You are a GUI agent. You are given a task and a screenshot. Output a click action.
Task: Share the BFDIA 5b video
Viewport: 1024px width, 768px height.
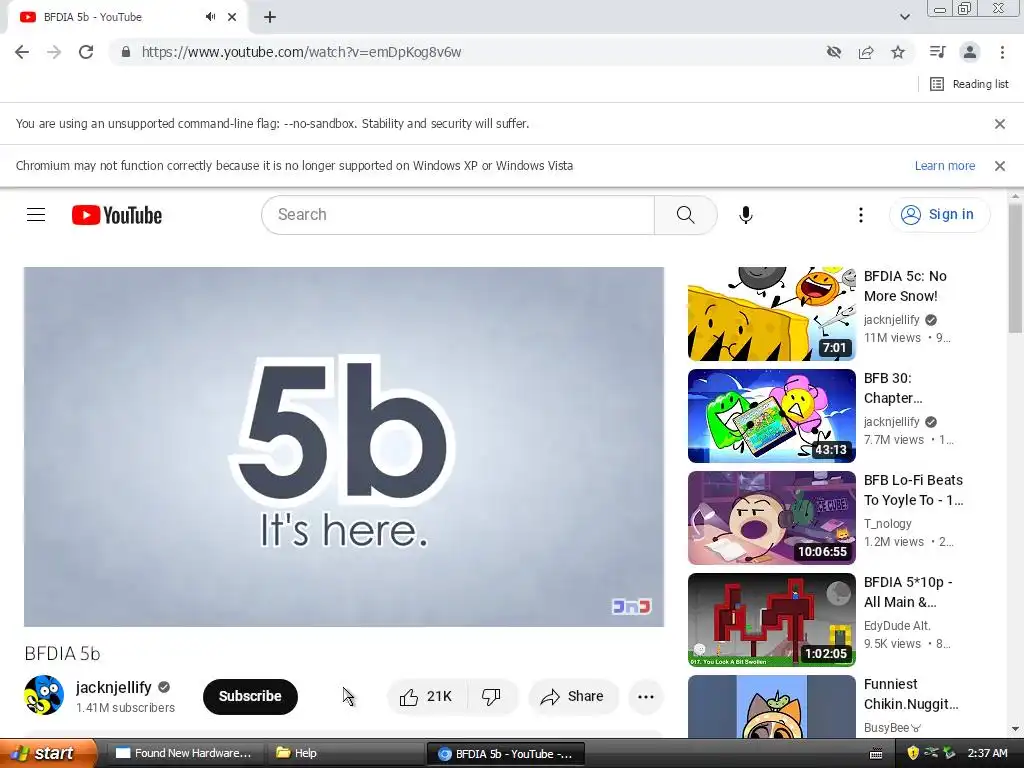pos(572,697)
